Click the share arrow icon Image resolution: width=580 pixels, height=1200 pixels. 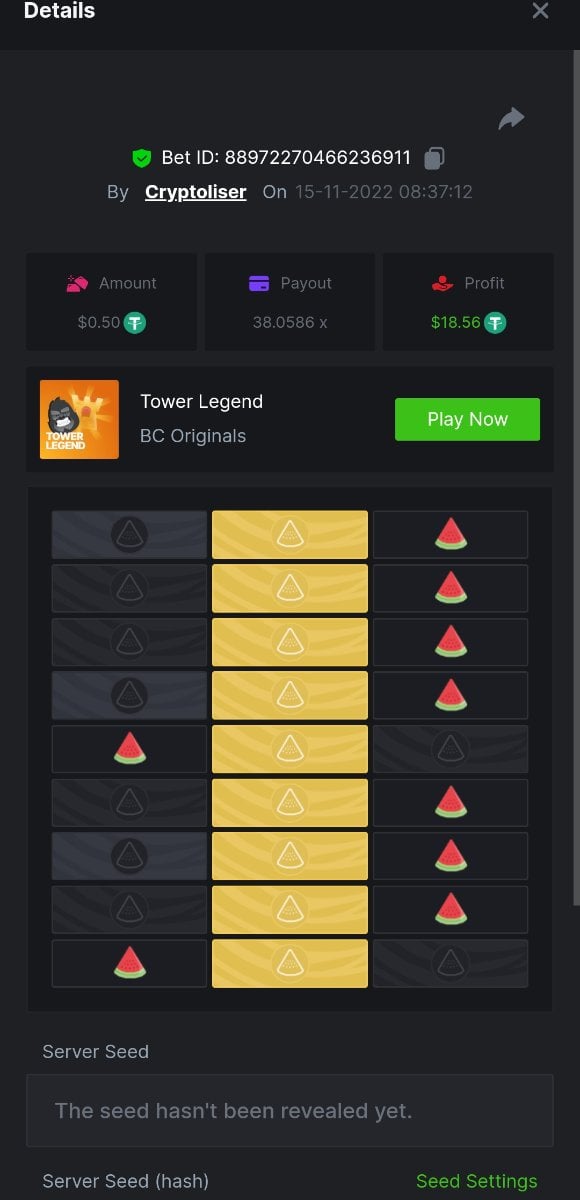click(x=511, y=120)
